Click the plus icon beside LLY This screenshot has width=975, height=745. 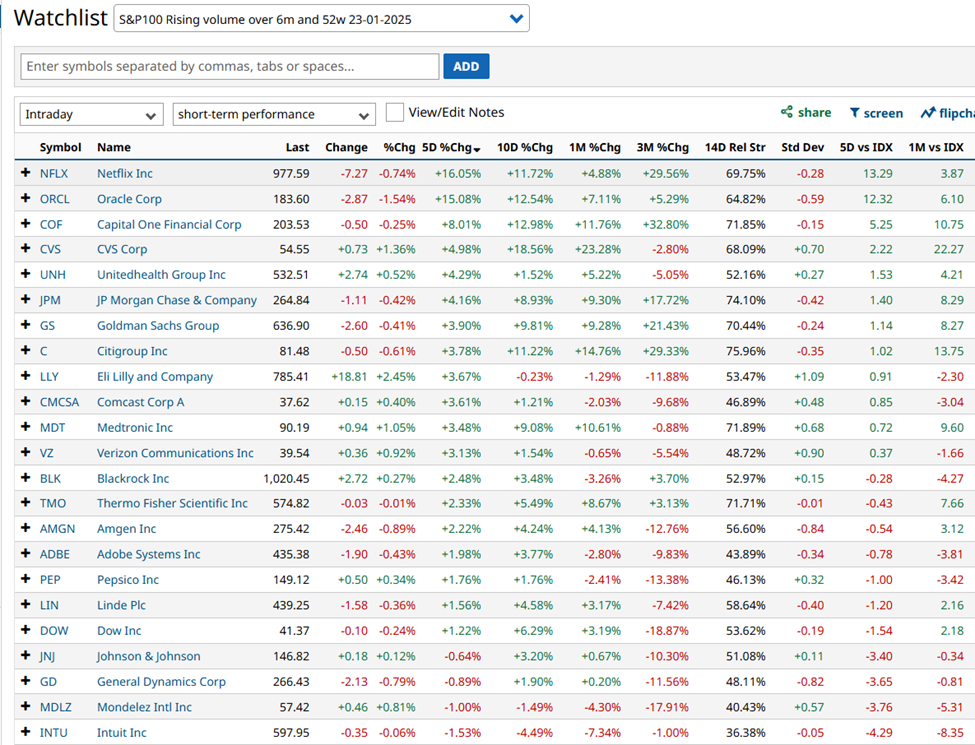[x=25, y=377]
